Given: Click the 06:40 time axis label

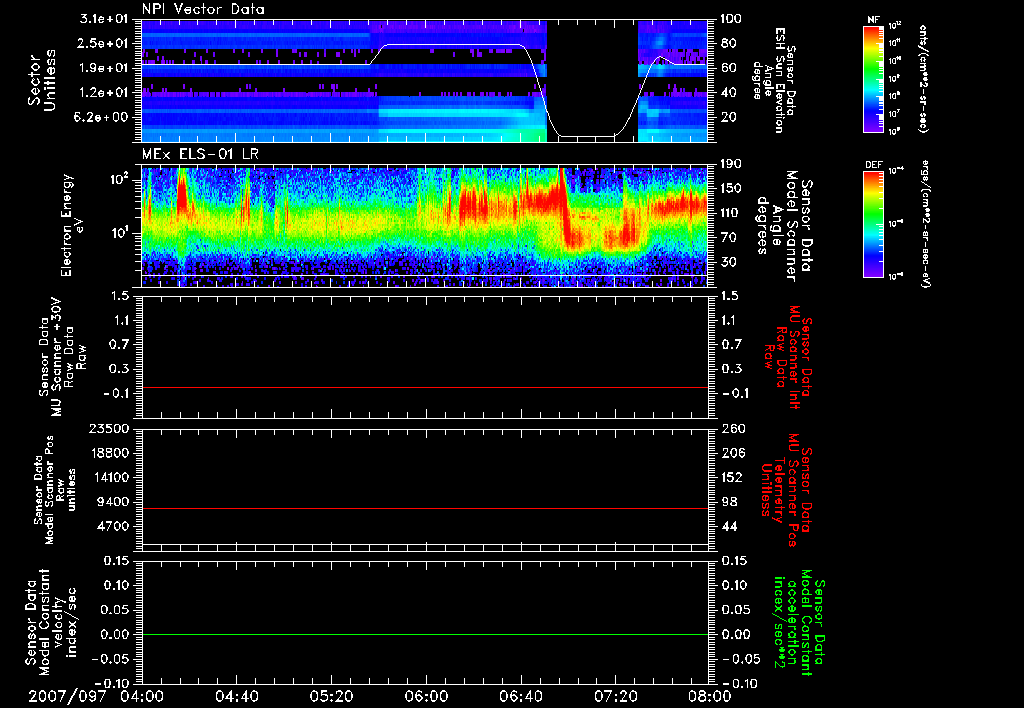Looking at the screenshot, I should point(519,696).
